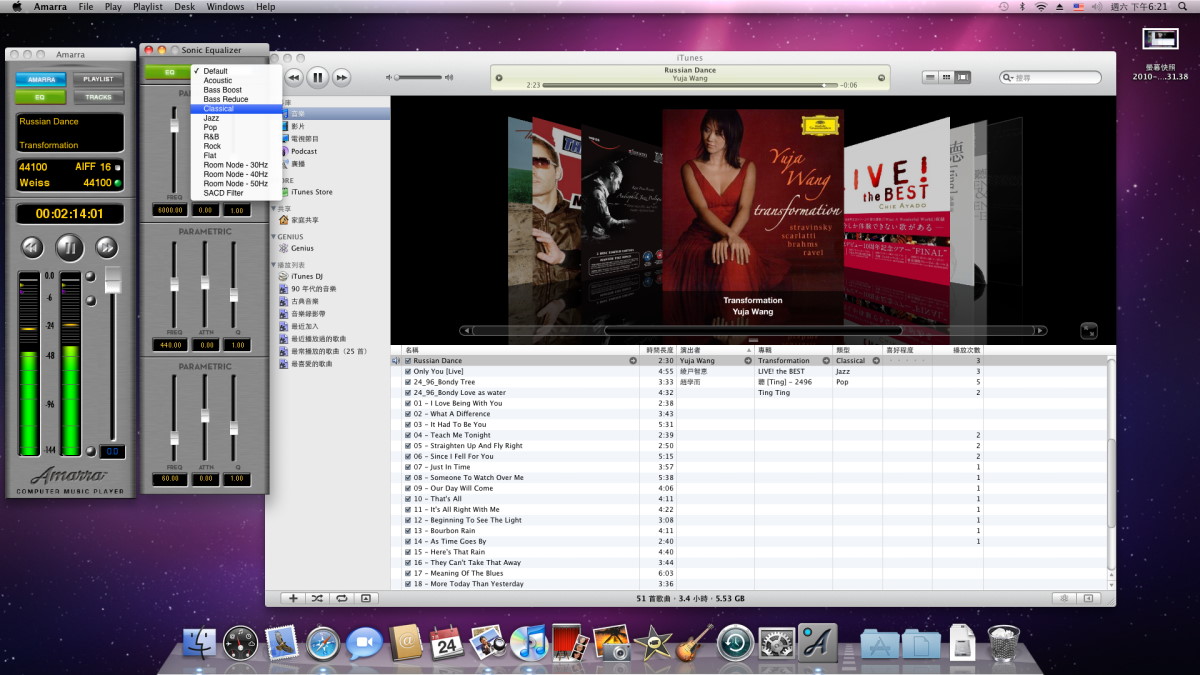
Task: Sort tracks by 專輯 column header
Action: point(793,350)
